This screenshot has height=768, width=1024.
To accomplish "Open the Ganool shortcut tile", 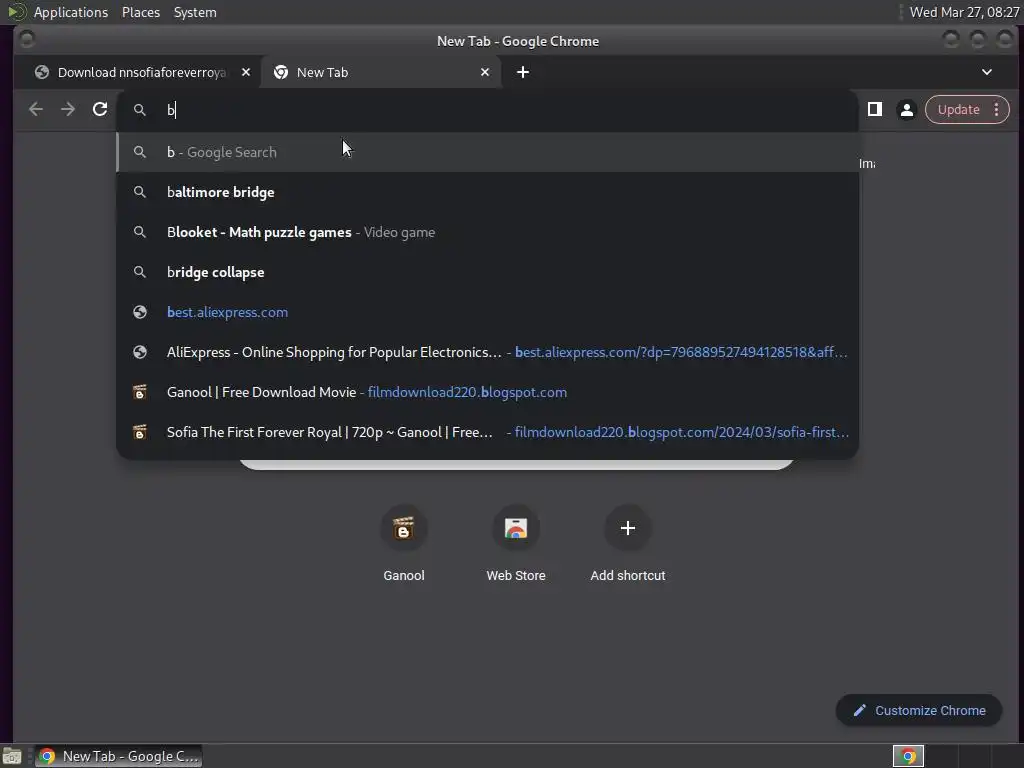I will tap(404, 542).
